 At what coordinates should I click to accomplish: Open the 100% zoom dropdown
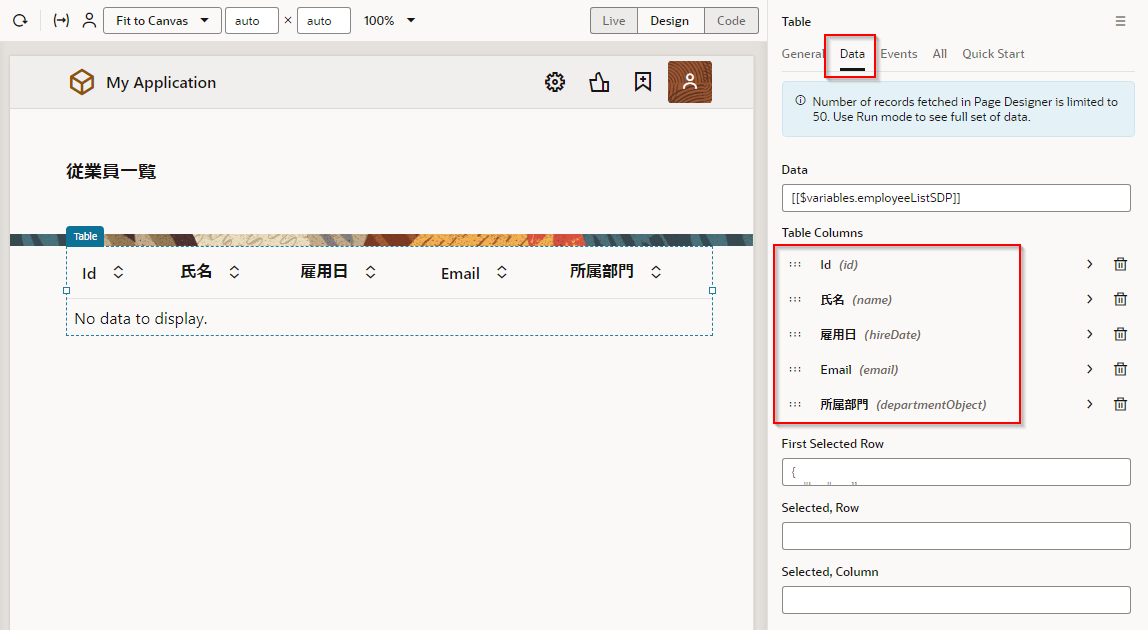pyautogui.click(x=389, y=21)
